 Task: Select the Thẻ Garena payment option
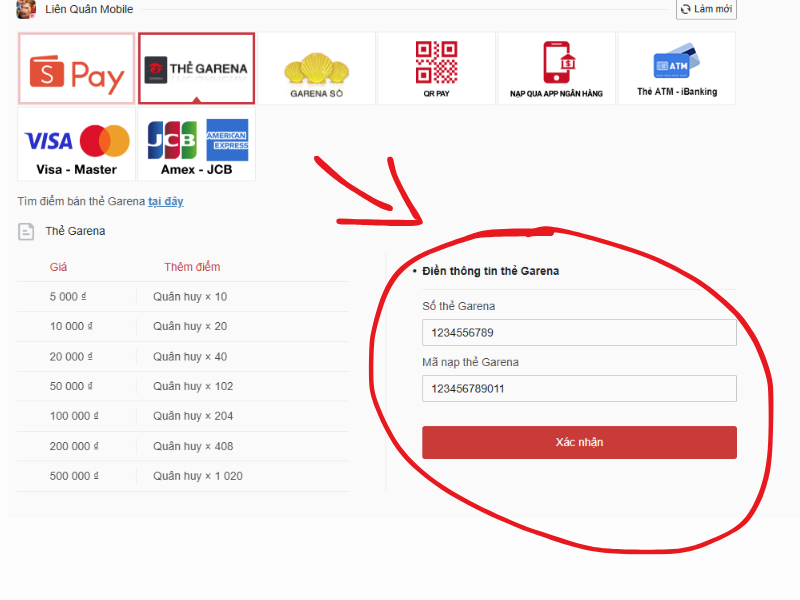tap(196, 68)
